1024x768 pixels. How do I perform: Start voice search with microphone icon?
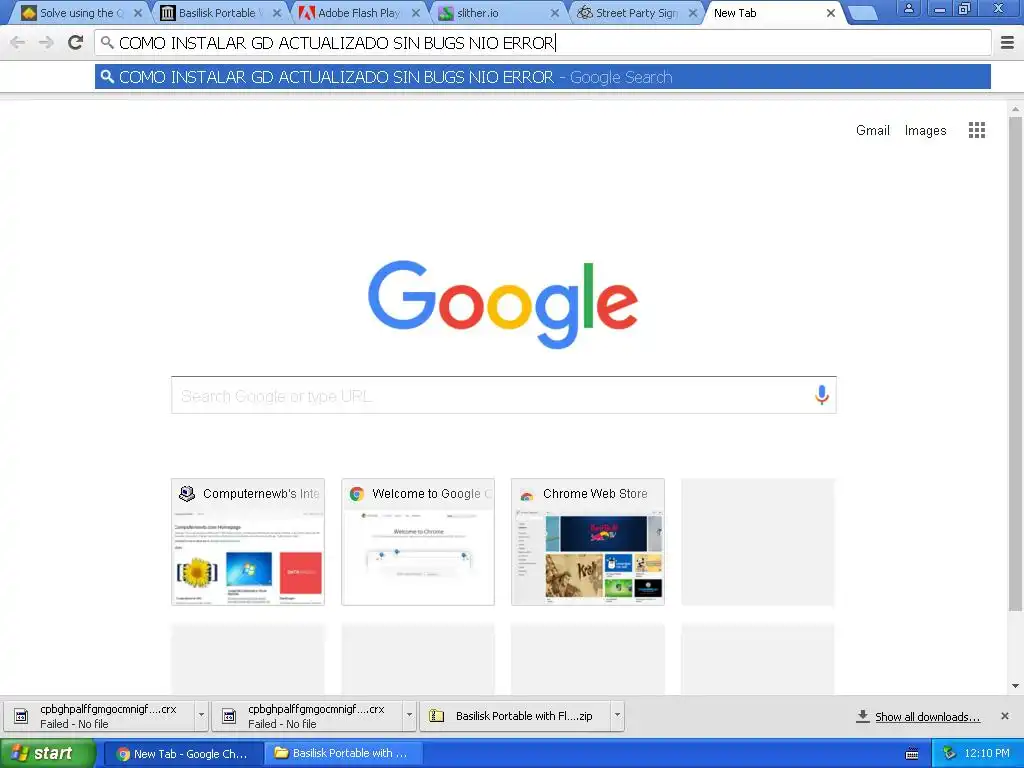tap(822, 395)
